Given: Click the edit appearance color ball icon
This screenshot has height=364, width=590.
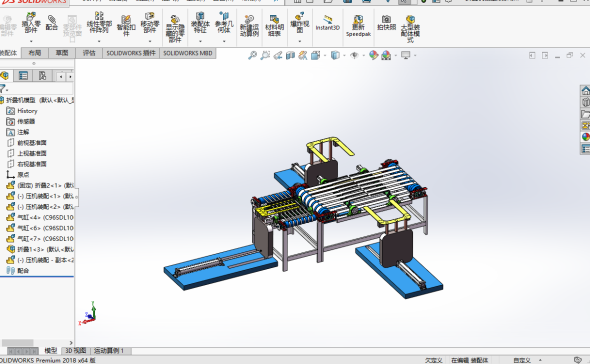Looking at the screenshot, I should point(373,55).
